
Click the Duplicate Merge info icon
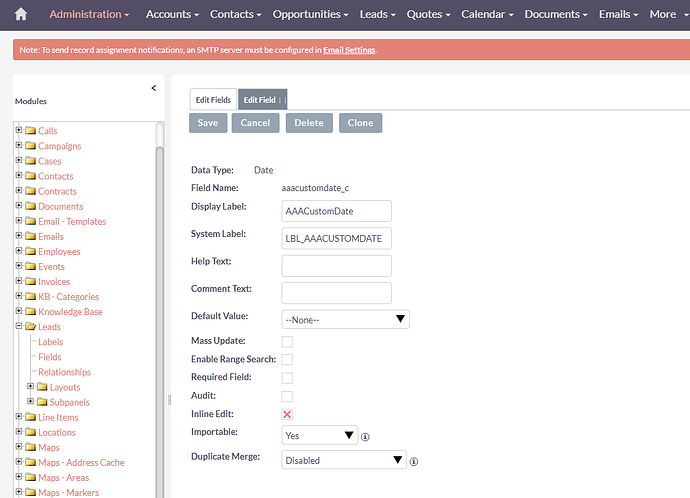pyautogui.click(x=414, y=461)
